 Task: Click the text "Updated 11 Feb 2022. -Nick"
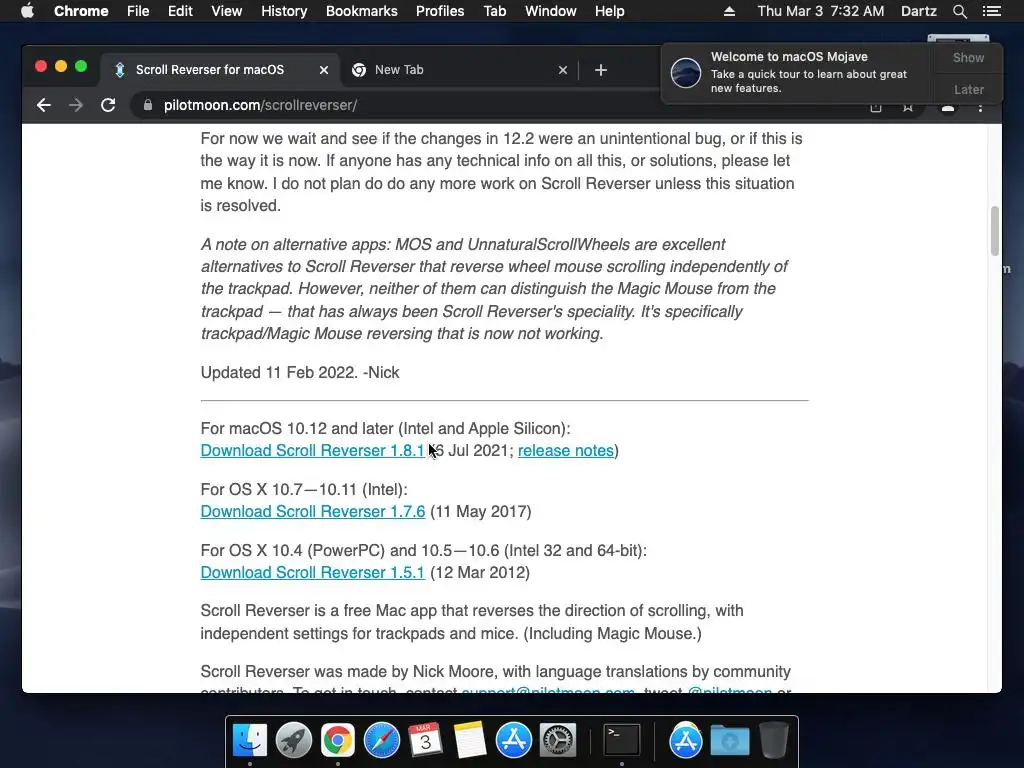(300, 372)
